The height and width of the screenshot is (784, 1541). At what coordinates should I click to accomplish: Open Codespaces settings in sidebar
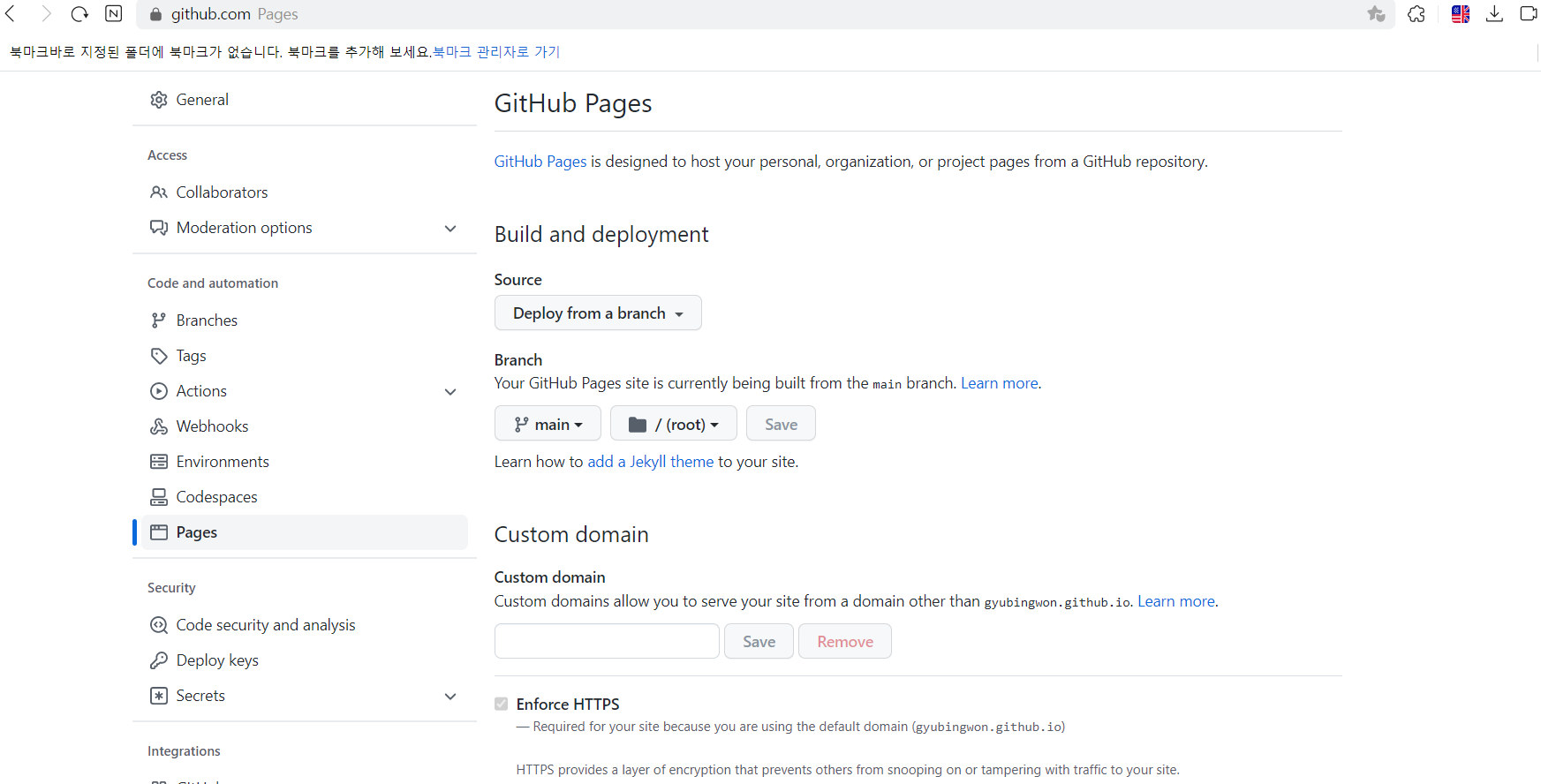305,497
